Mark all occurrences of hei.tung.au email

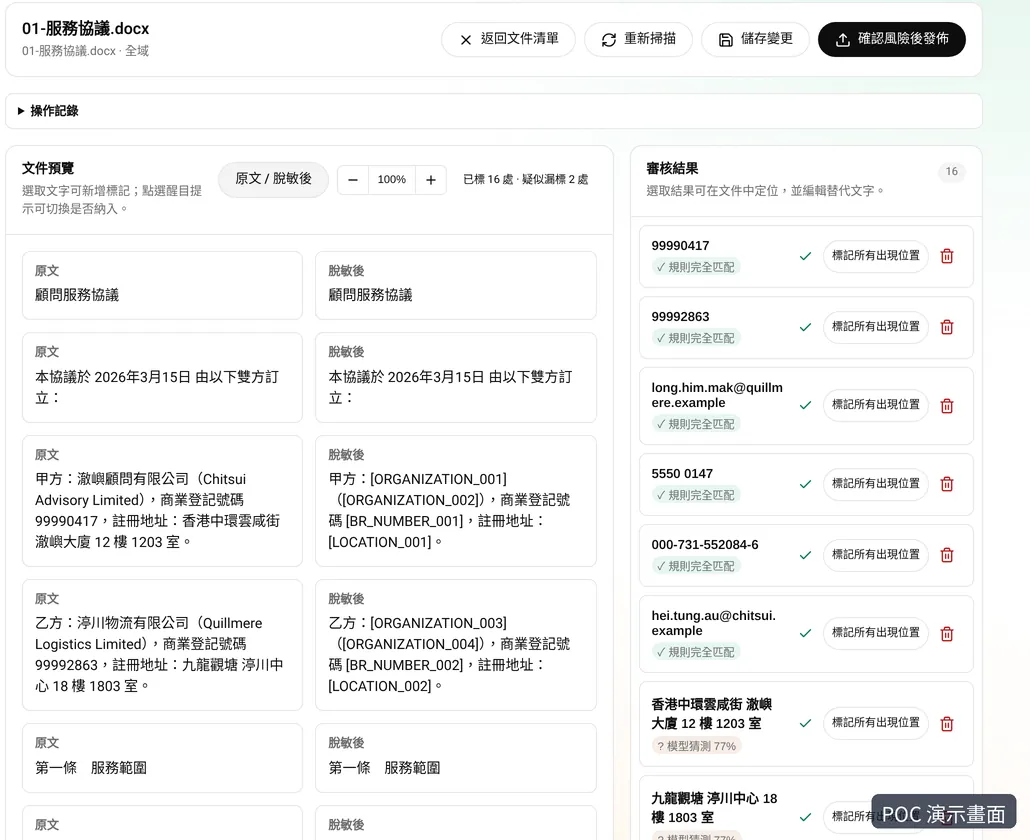(x=876, y=633)
